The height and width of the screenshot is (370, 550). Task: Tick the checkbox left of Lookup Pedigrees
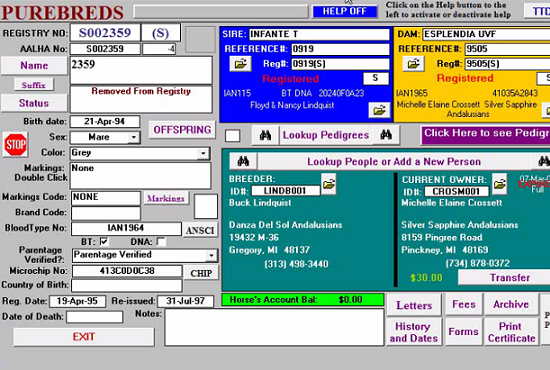[233, 136]
